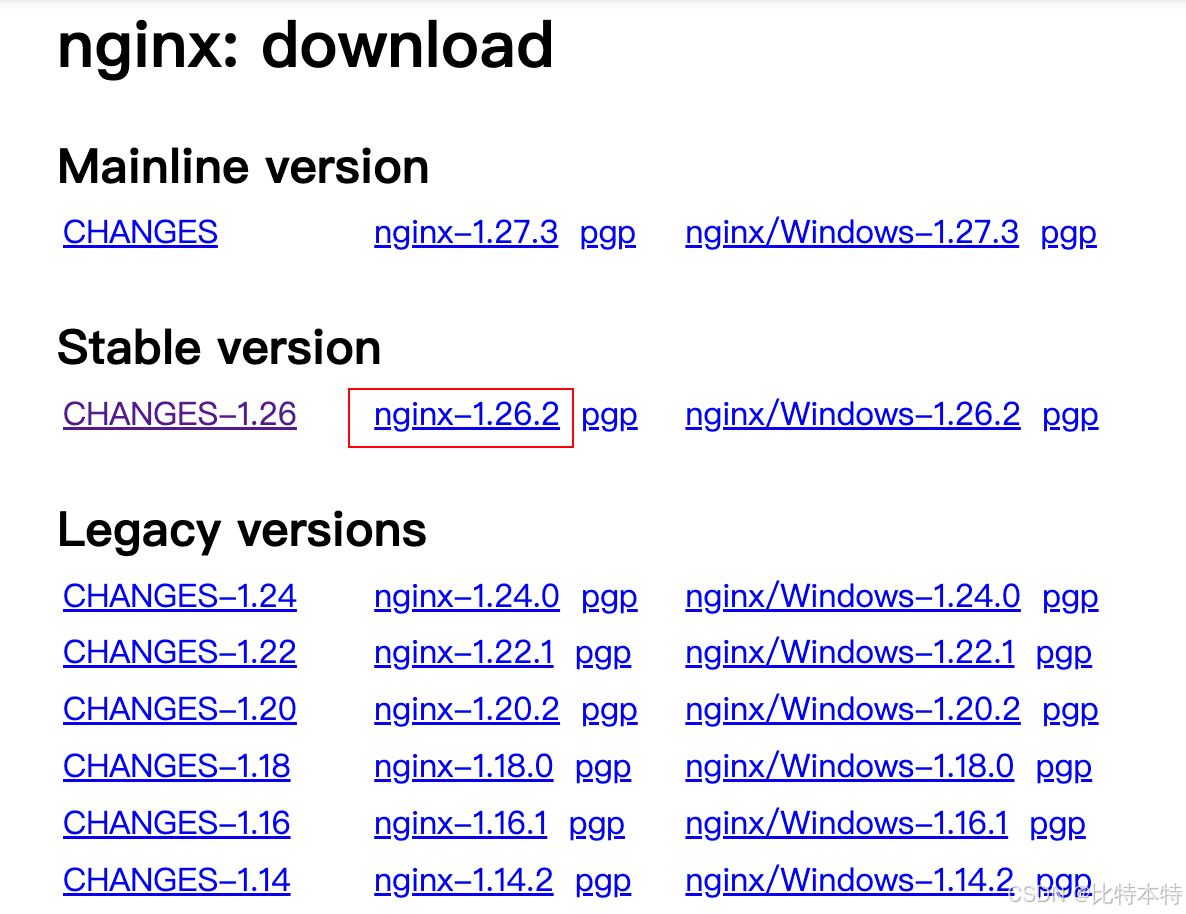
Task: Download nginx/Windows-1.26.2 build
Action: pos(852,415)
